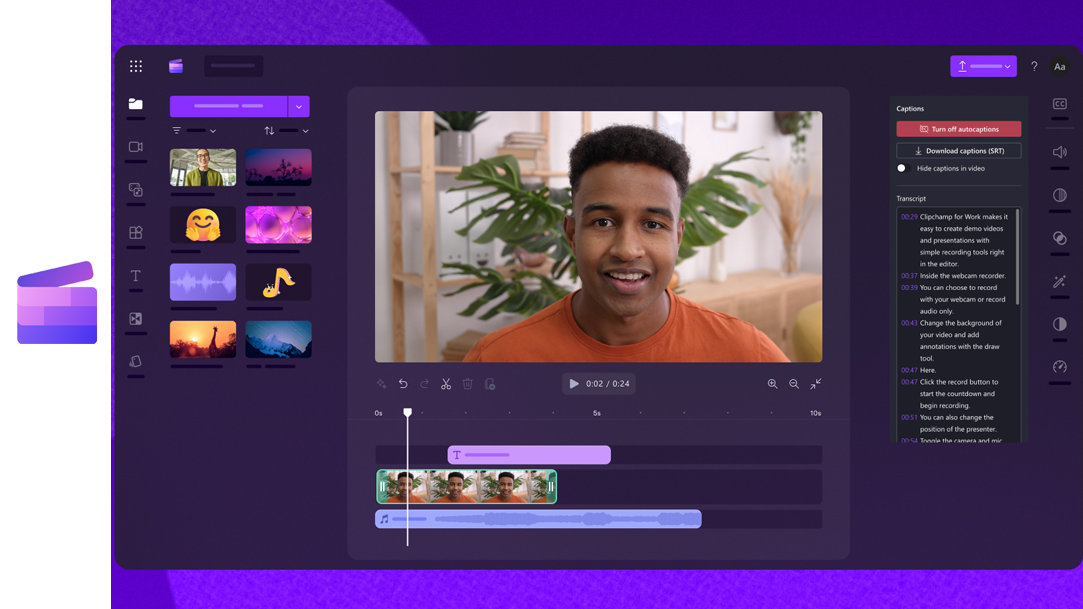Click transcript line "Here."
The image size is (1083, 609).
click(928, 370)
